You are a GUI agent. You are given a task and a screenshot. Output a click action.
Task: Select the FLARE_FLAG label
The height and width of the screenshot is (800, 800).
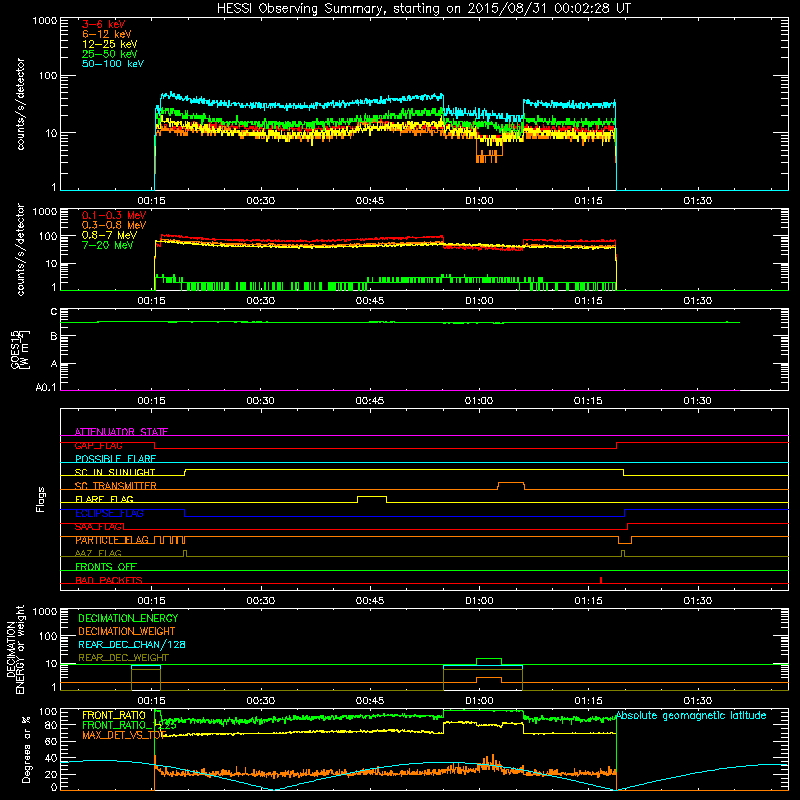point(104,499)
